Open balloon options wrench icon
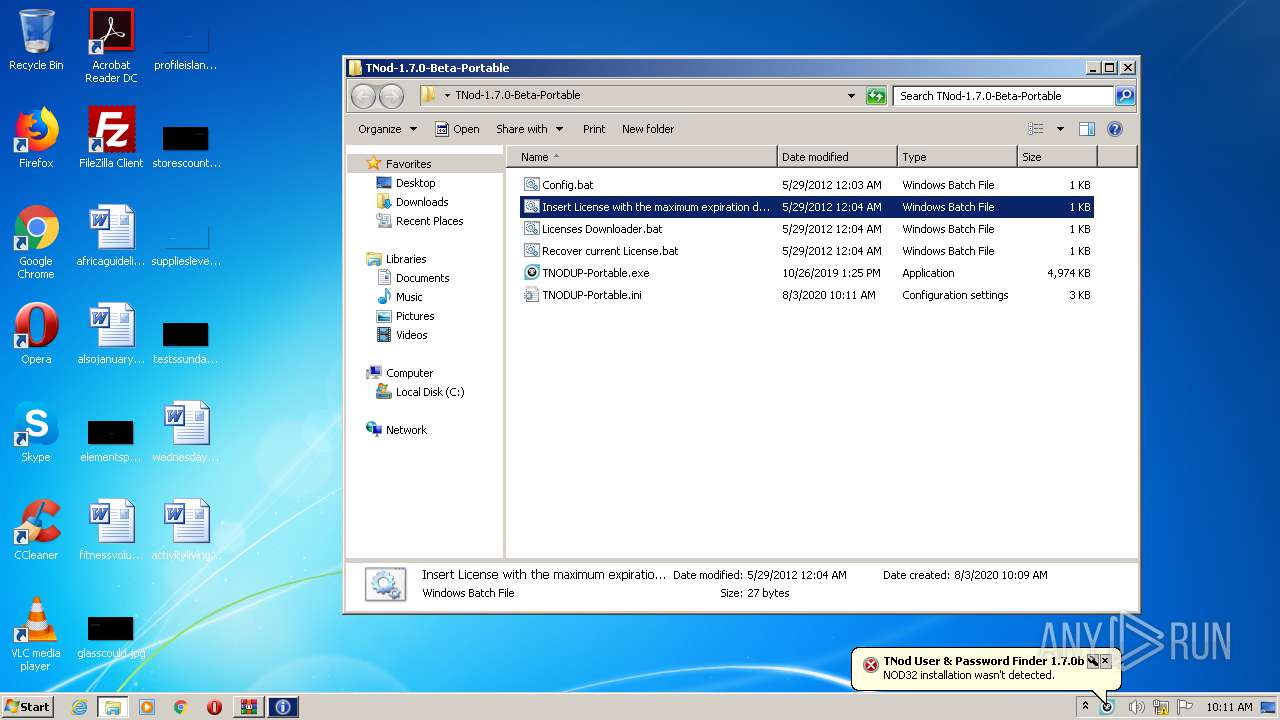 tap(1092, 661)
